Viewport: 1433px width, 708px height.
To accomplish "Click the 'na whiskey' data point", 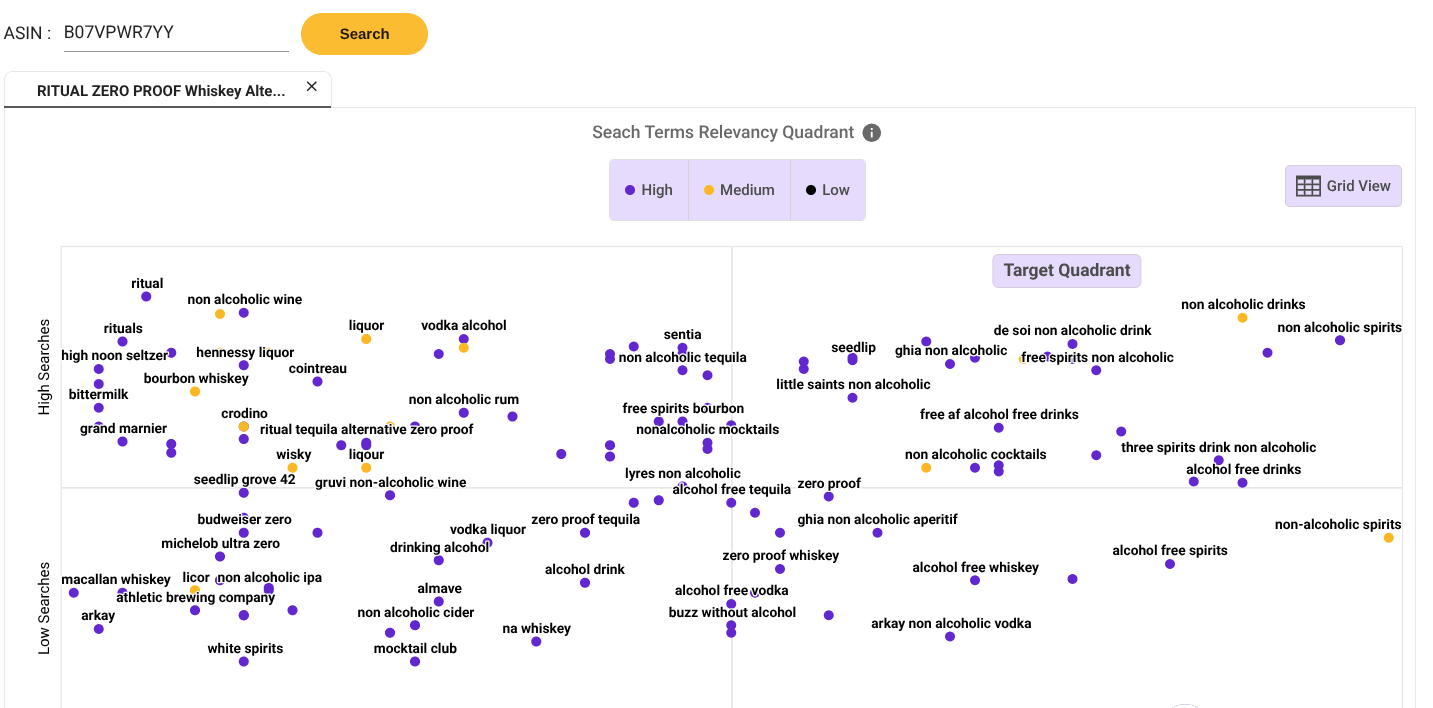I will click(536, 642).
